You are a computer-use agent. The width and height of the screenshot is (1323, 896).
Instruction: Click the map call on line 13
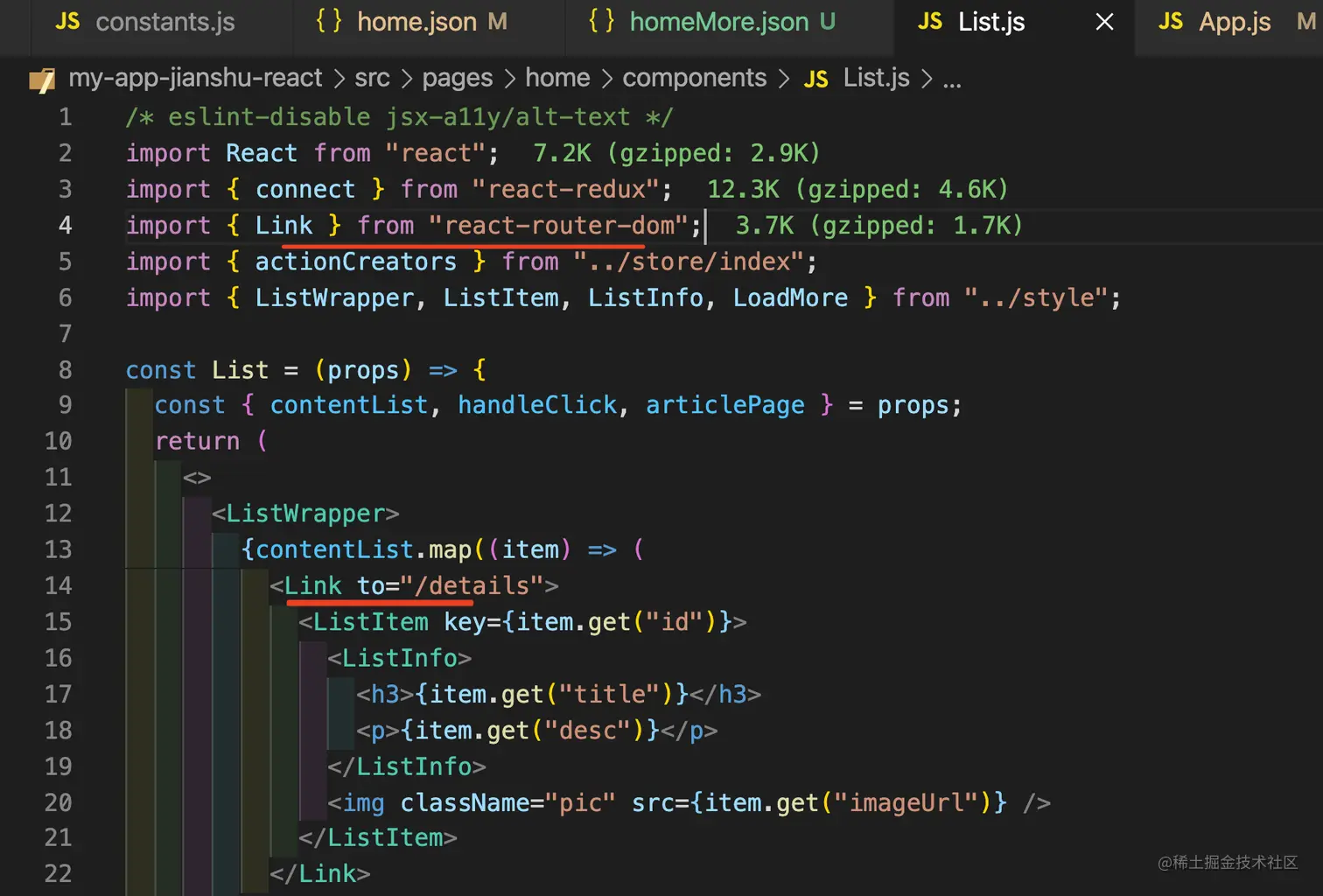coord(450,549)
